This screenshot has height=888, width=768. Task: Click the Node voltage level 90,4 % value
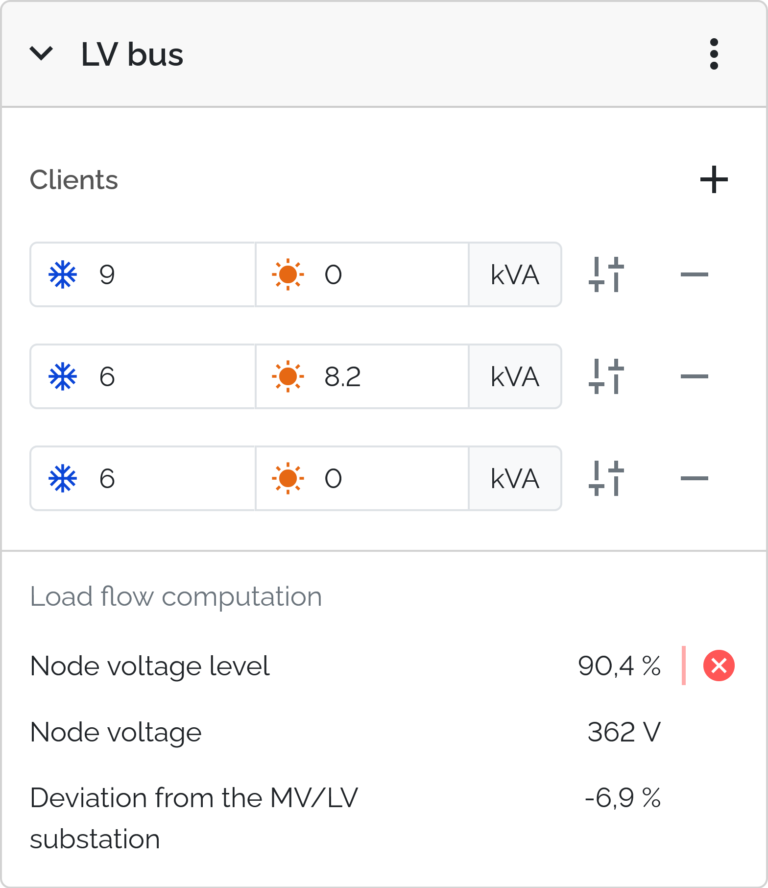(619, 666)
